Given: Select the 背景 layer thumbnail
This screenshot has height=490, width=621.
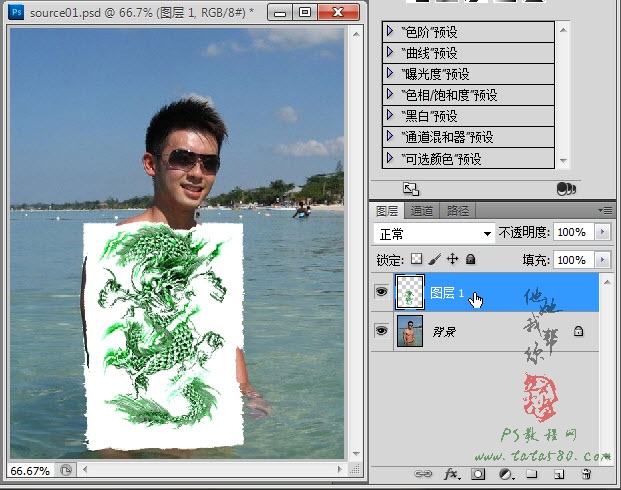Looking at the screenshot, I should click(410, 331).
